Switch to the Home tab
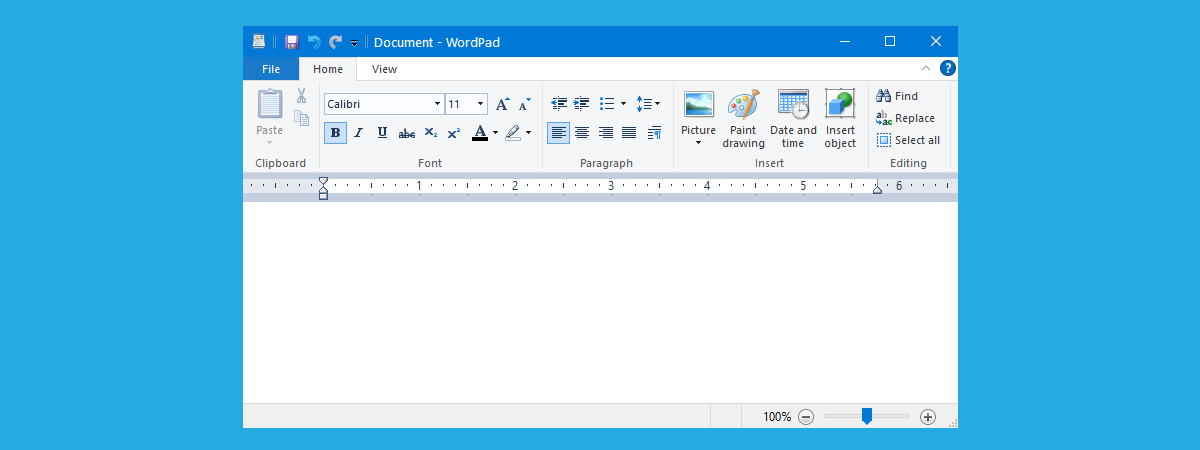Viewport: 1200px width, 450px height. coord(328,69)
